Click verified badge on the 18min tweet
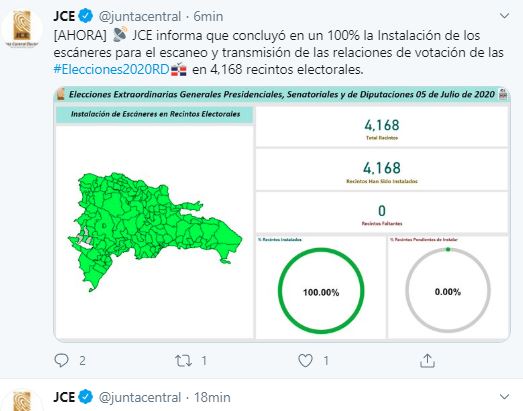523x411 pixels. coord(86,397)
